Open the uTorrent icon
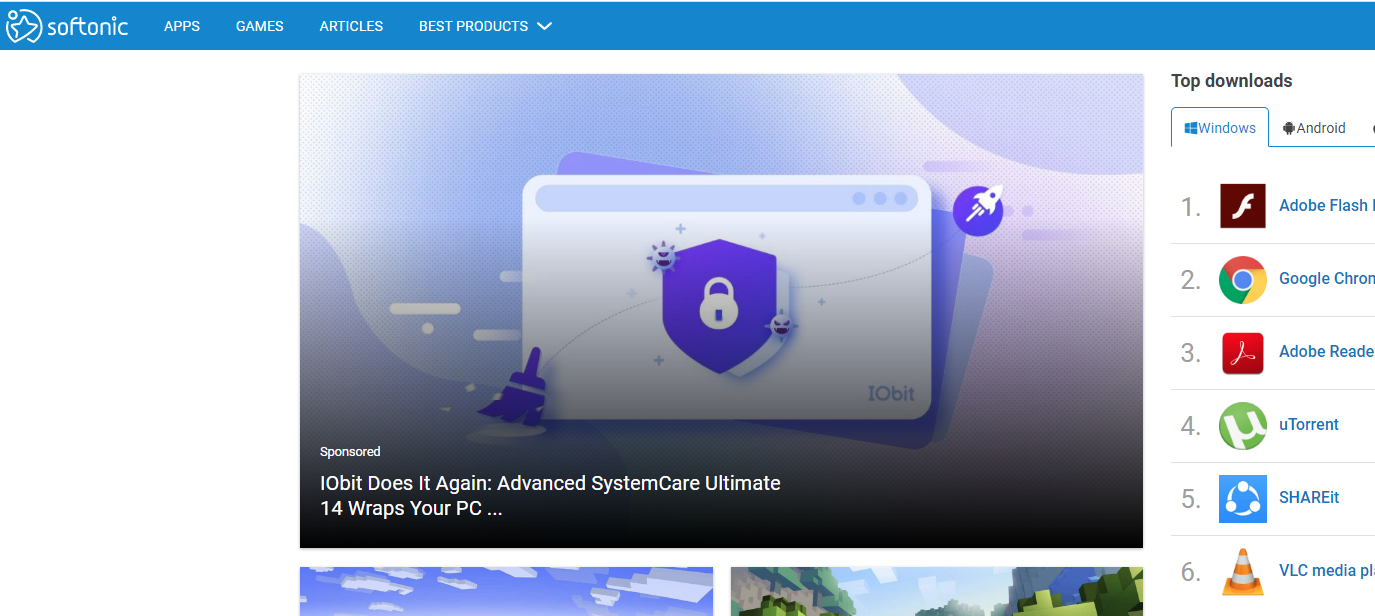The image size is (1375, 616). pos(1242,426)
